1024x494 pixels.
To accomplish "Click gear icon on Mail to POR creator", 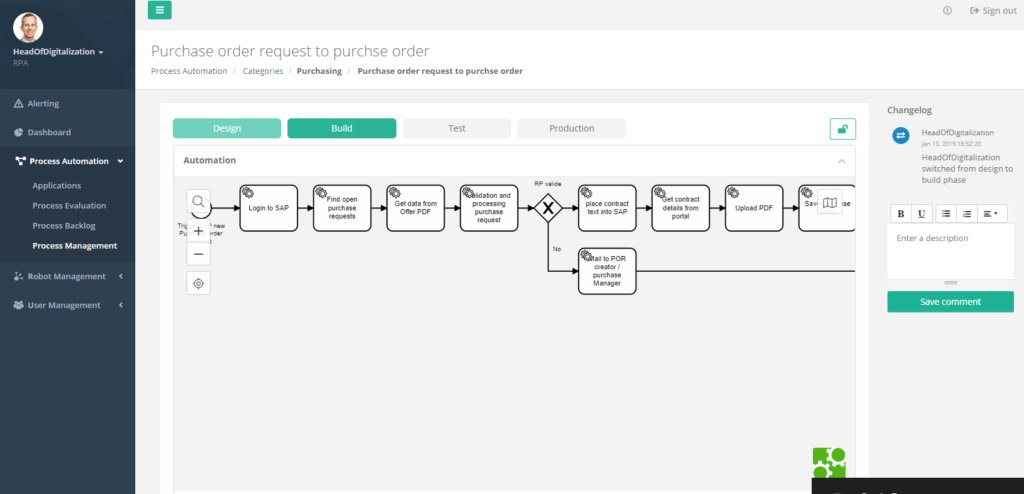I will [586, 255].
